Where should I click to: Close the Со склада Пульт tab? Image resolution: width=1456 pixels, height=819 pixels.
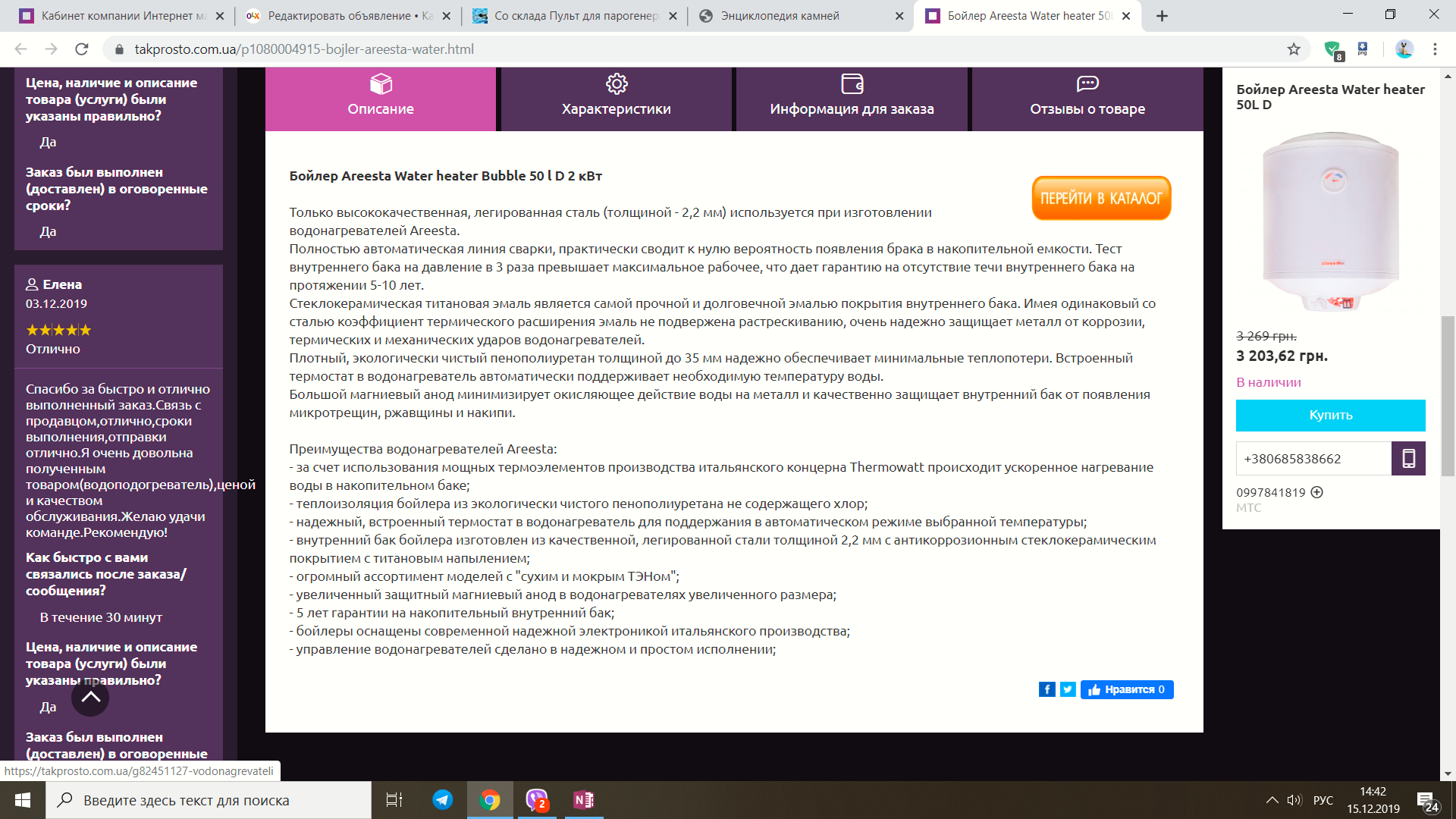click(673, 16)
